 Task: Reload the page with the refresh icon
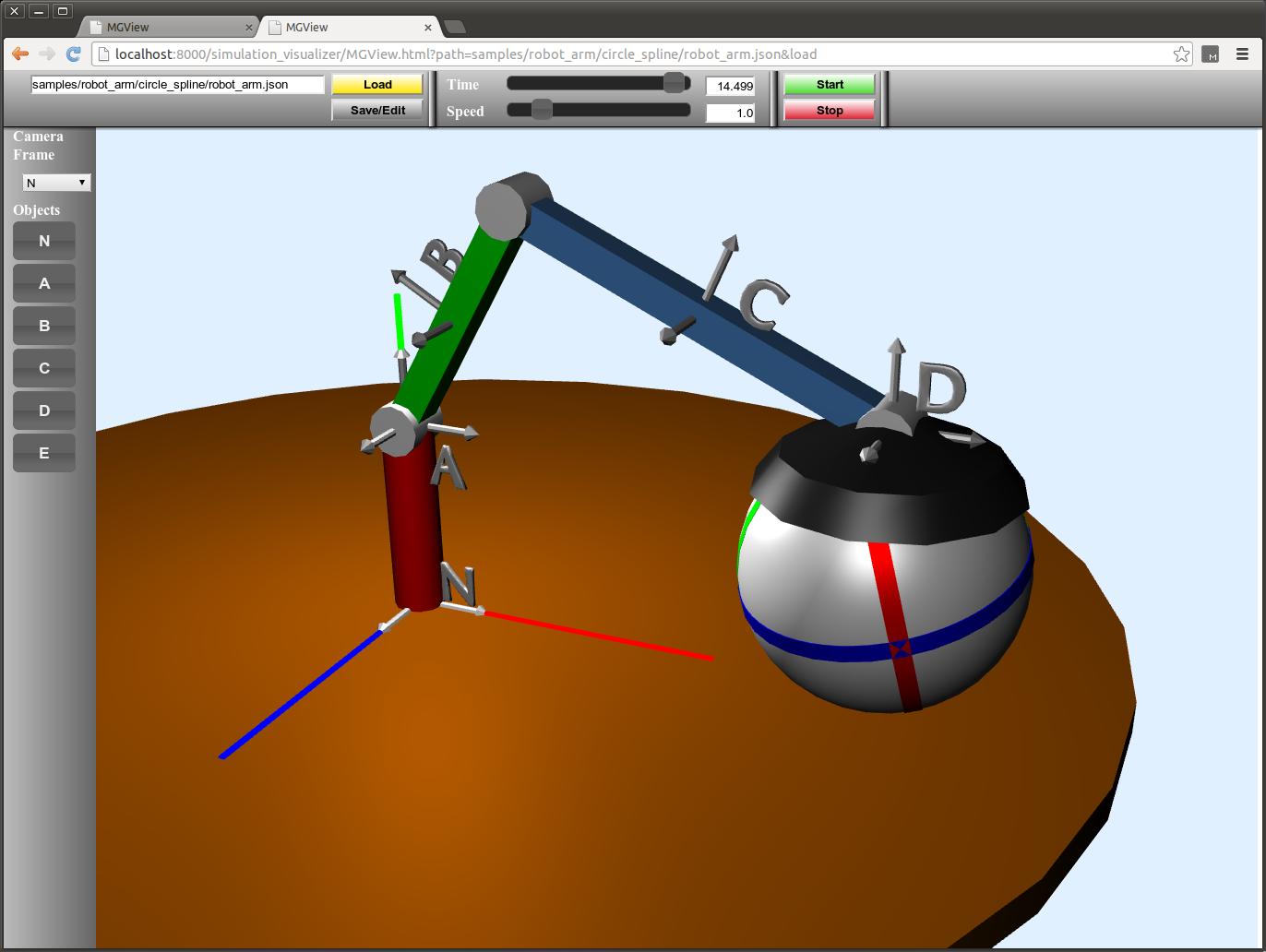pyautogui.click(x=74, y=54)
